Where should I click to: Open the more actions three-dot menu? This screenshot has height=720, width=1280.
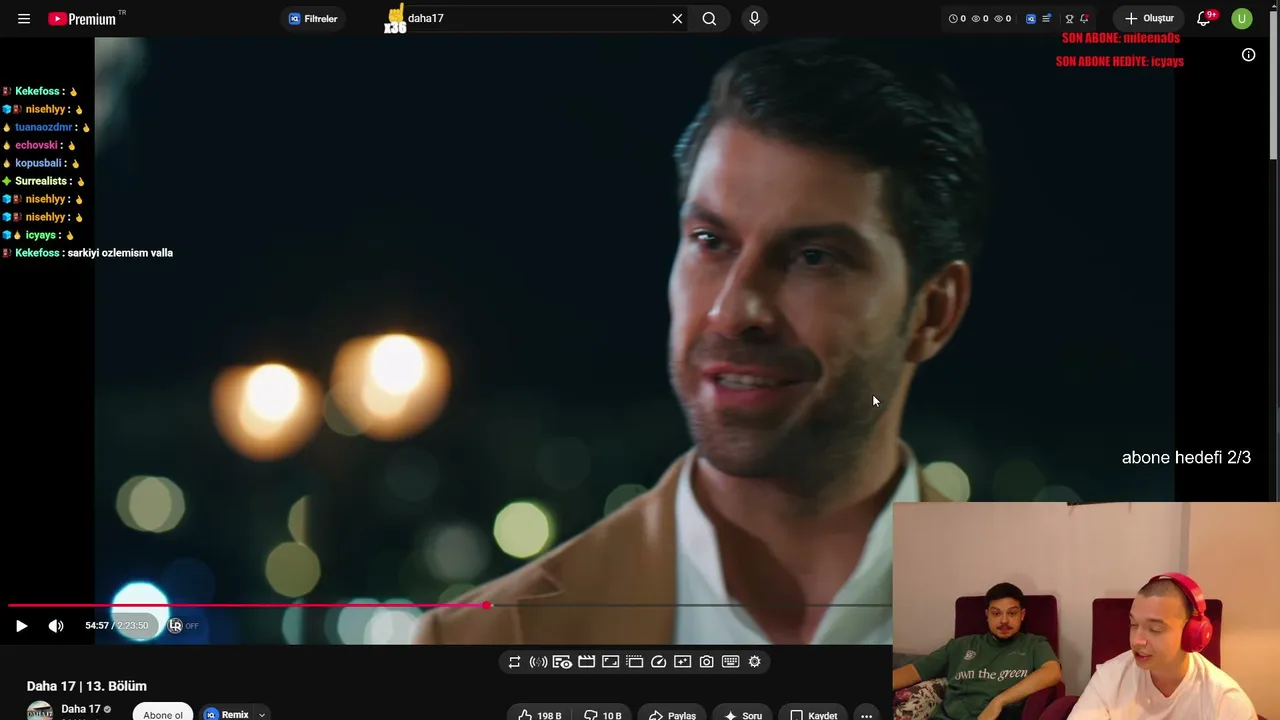pyautogui.click(x=866, y=714)
